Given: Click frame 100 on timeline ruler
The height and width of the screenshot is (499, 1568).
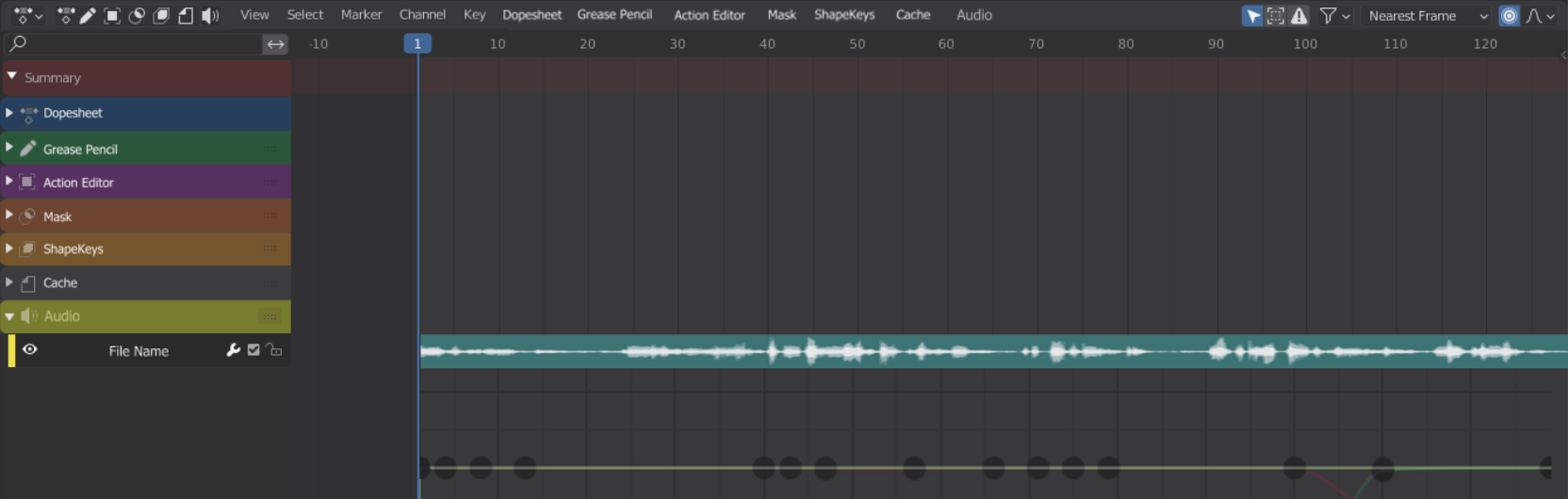Looking at the screenshot, I should (x=1305, y=43).
